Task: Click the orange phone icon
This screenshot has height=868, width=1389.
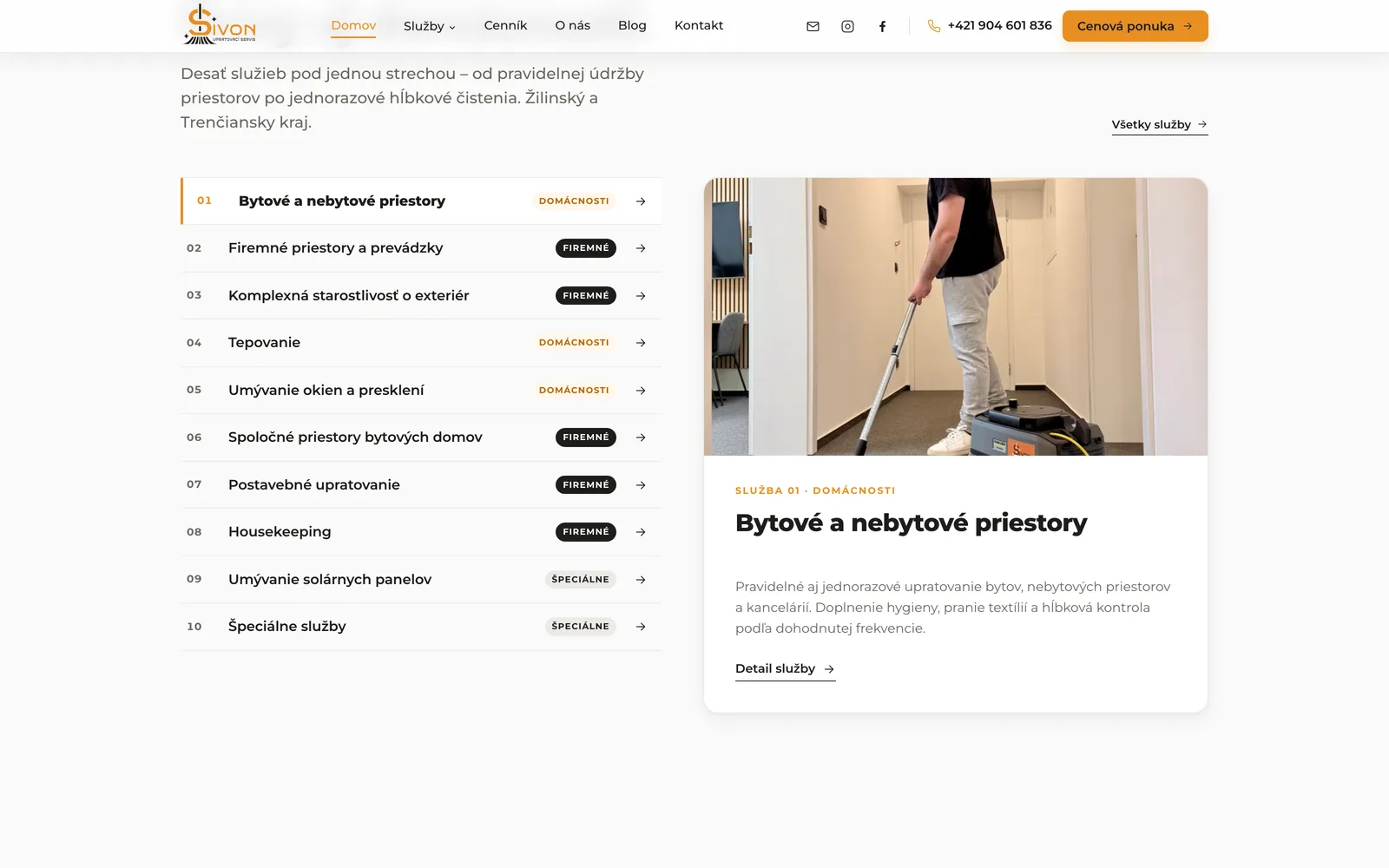Action: (934, 26)
